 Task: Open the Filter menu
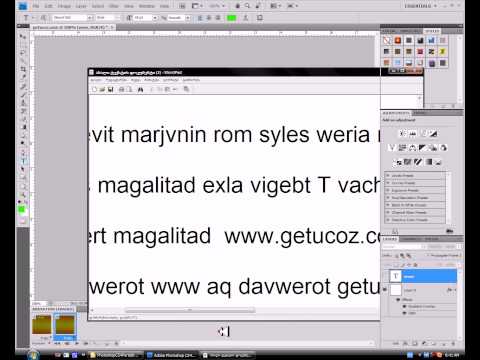pyautogui.click(x=114, y=6)
